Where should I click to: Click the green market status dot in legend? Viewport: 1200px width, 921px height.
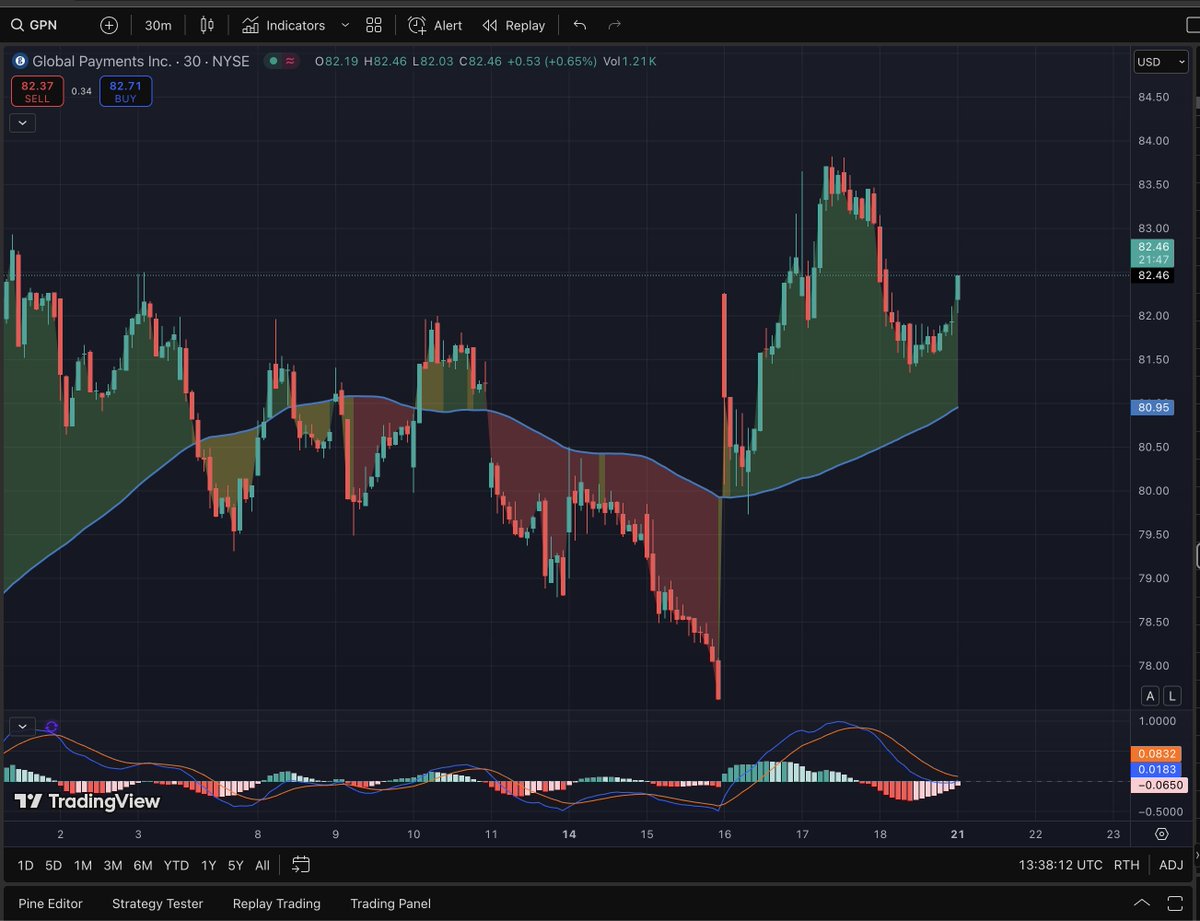pos(273,61)
